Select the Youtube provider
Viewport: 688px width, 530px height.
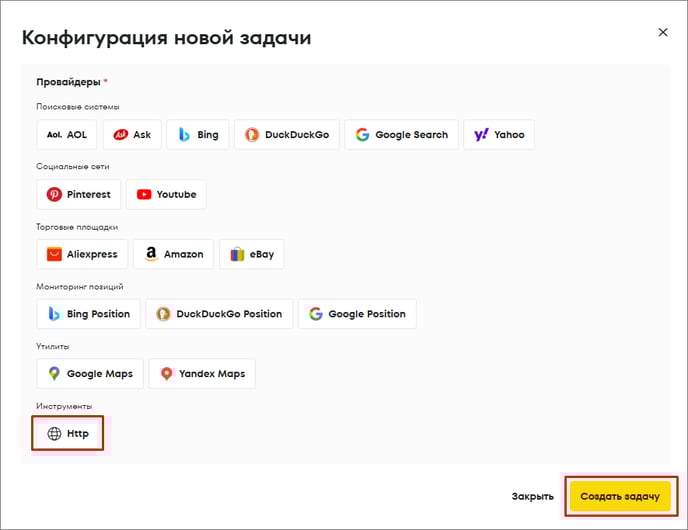(x=167, y=194)
